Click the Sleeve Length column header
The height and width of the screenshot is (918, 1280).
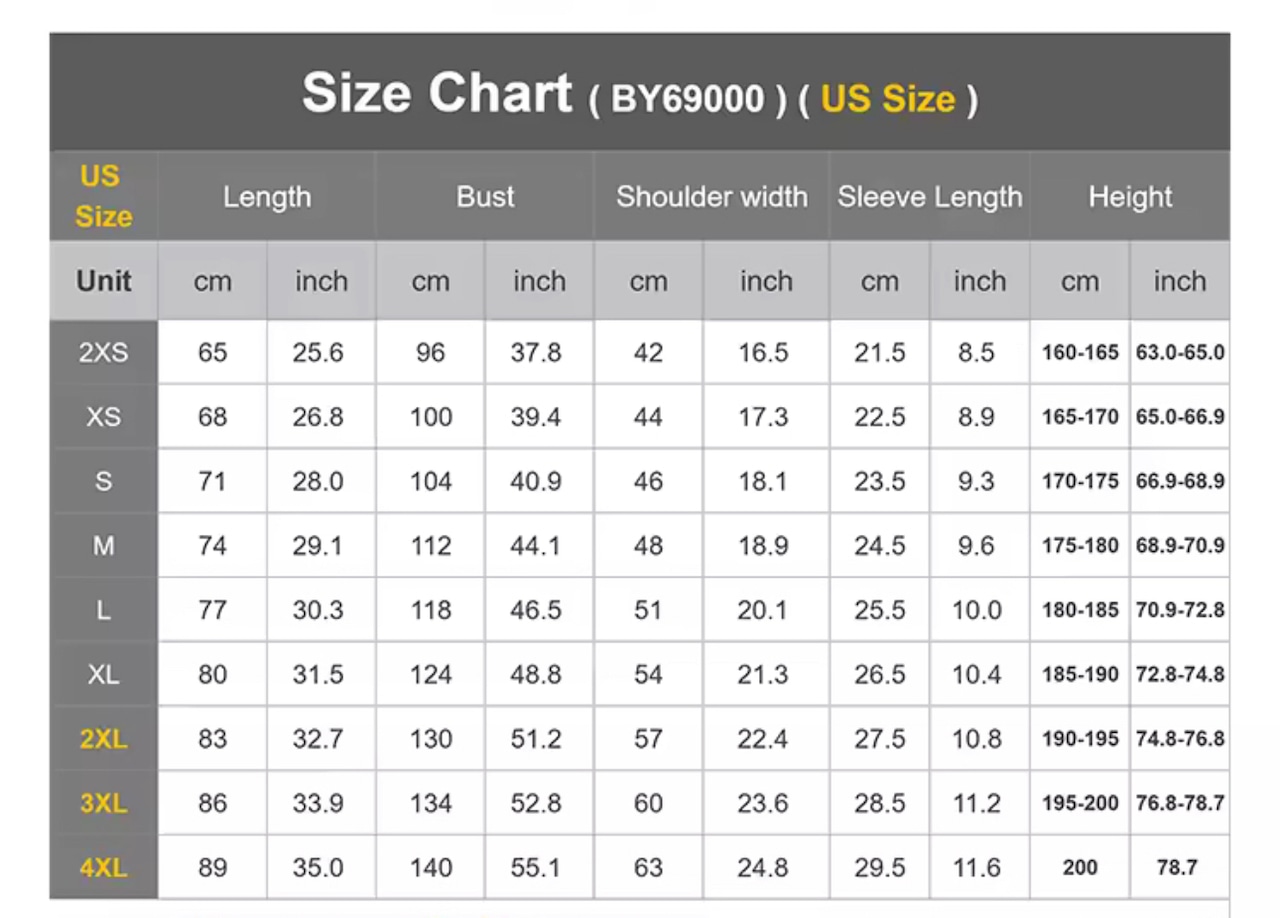pos(930,197)
